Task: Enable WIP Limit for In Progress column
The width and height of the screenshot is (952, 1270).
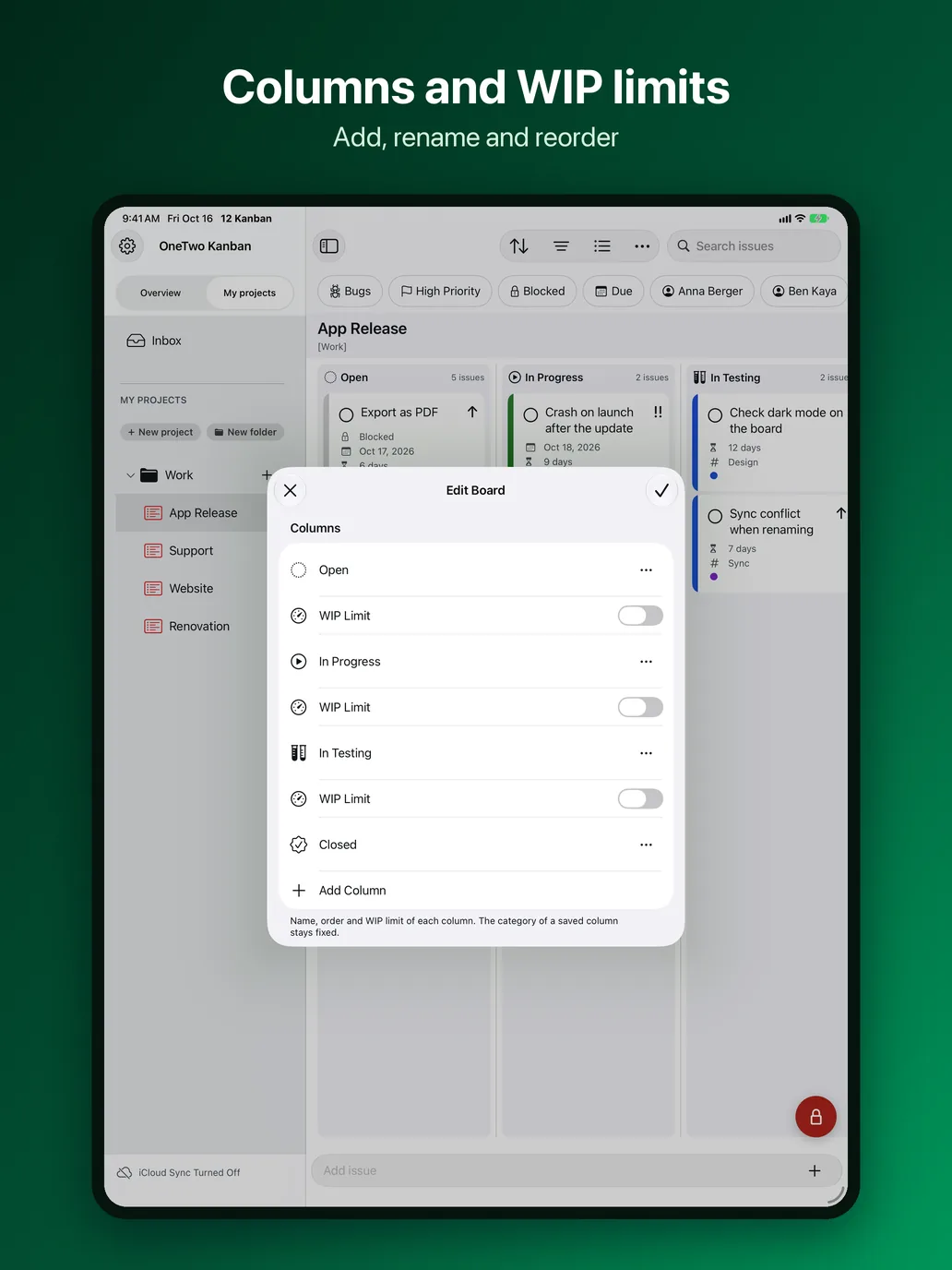Action: pos(640,707)
